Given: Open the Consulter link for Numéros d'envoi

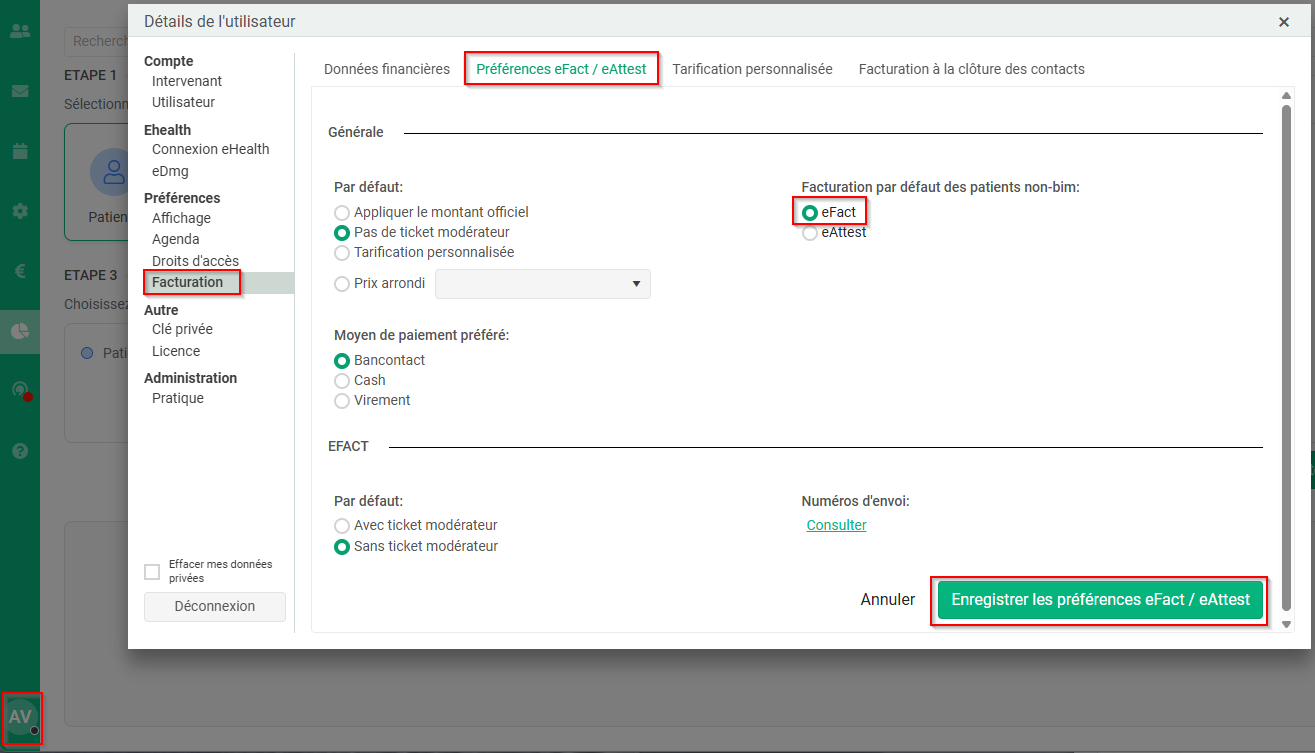Looking at the screenshot, I should tap(836, 526).
